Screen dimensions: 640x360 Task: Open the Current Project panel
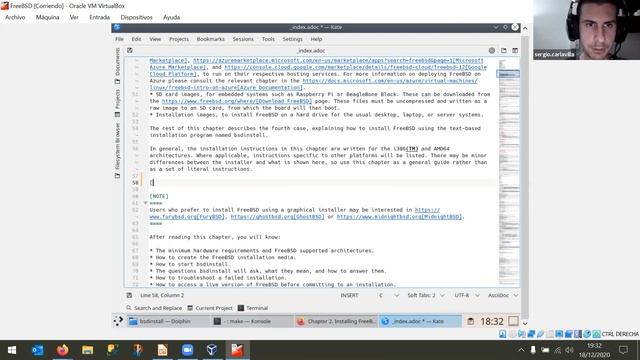coord(210,308)
